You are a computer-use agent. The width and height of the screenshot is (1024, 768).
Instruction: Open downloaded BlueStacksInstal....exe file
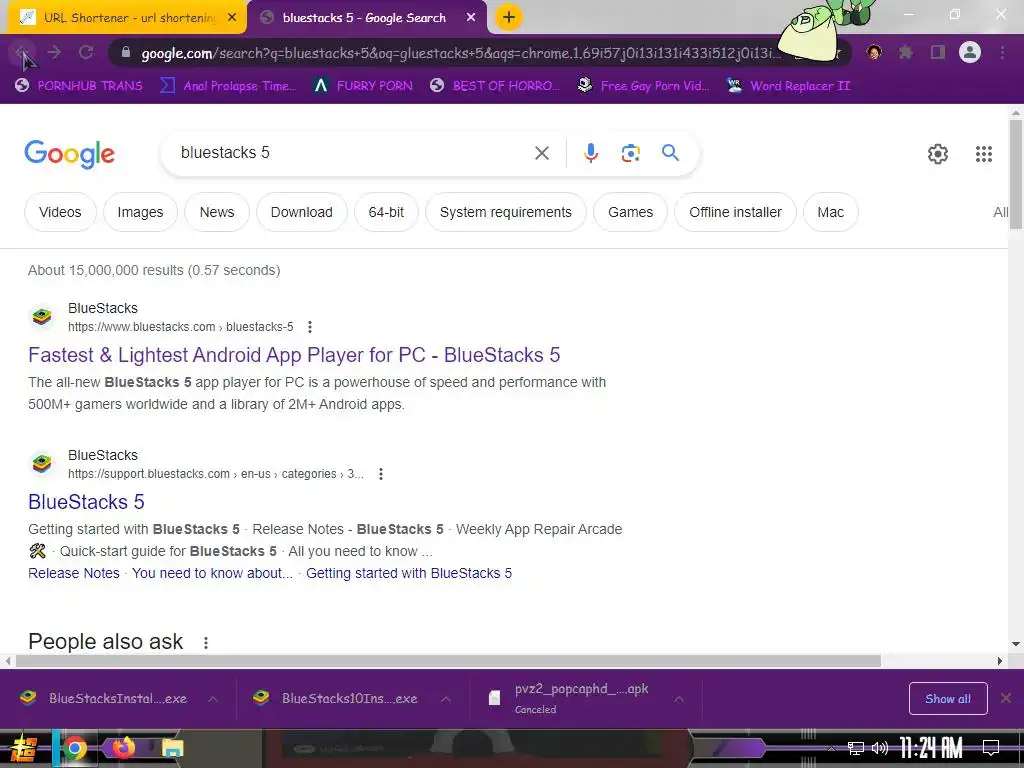pos(104,698)
